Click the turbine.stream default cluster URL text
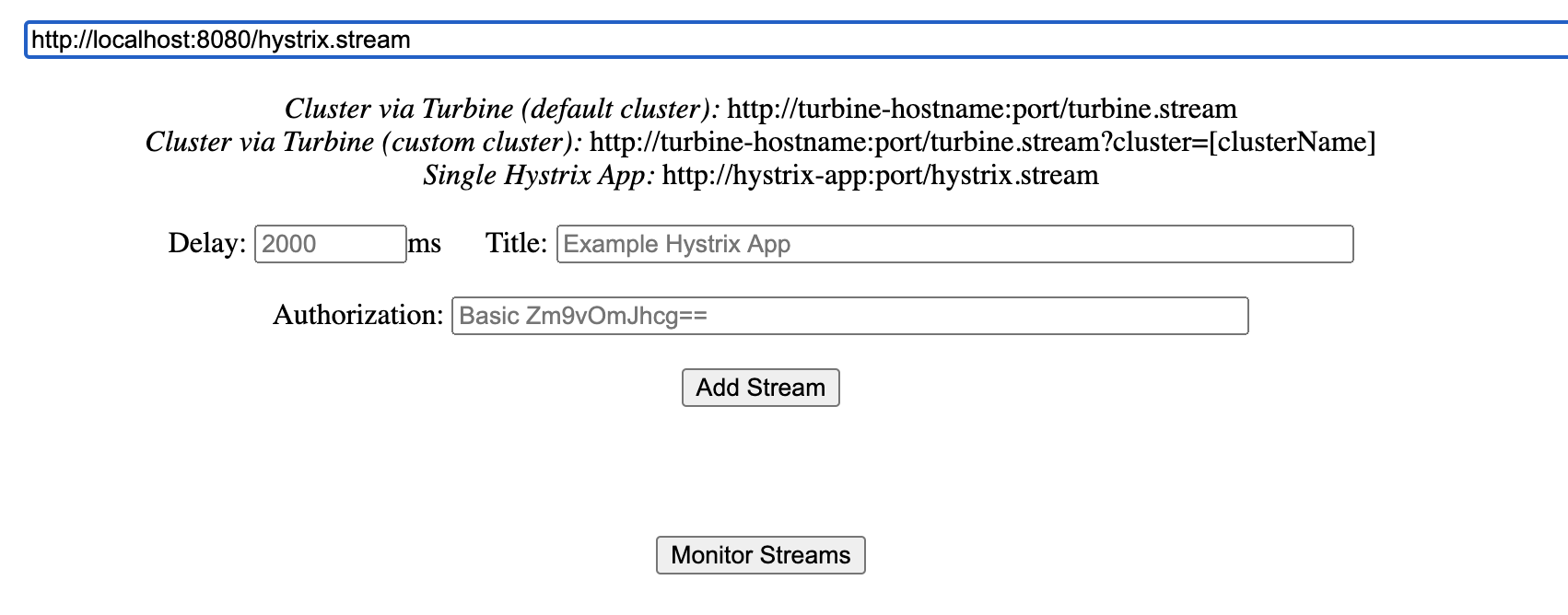 (982, 109)
